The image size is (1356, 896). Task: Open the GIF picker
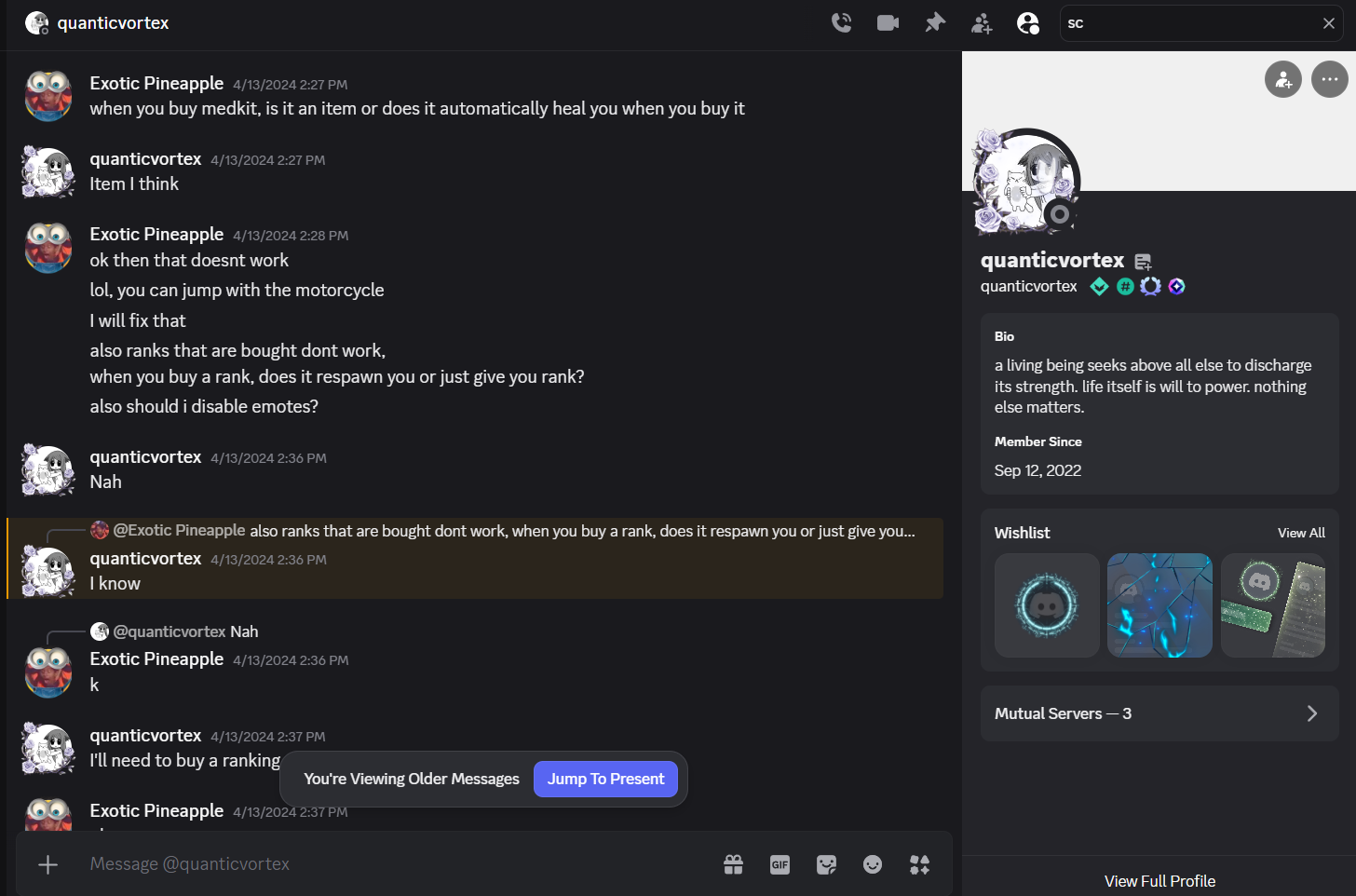click(x=780, y=864)
